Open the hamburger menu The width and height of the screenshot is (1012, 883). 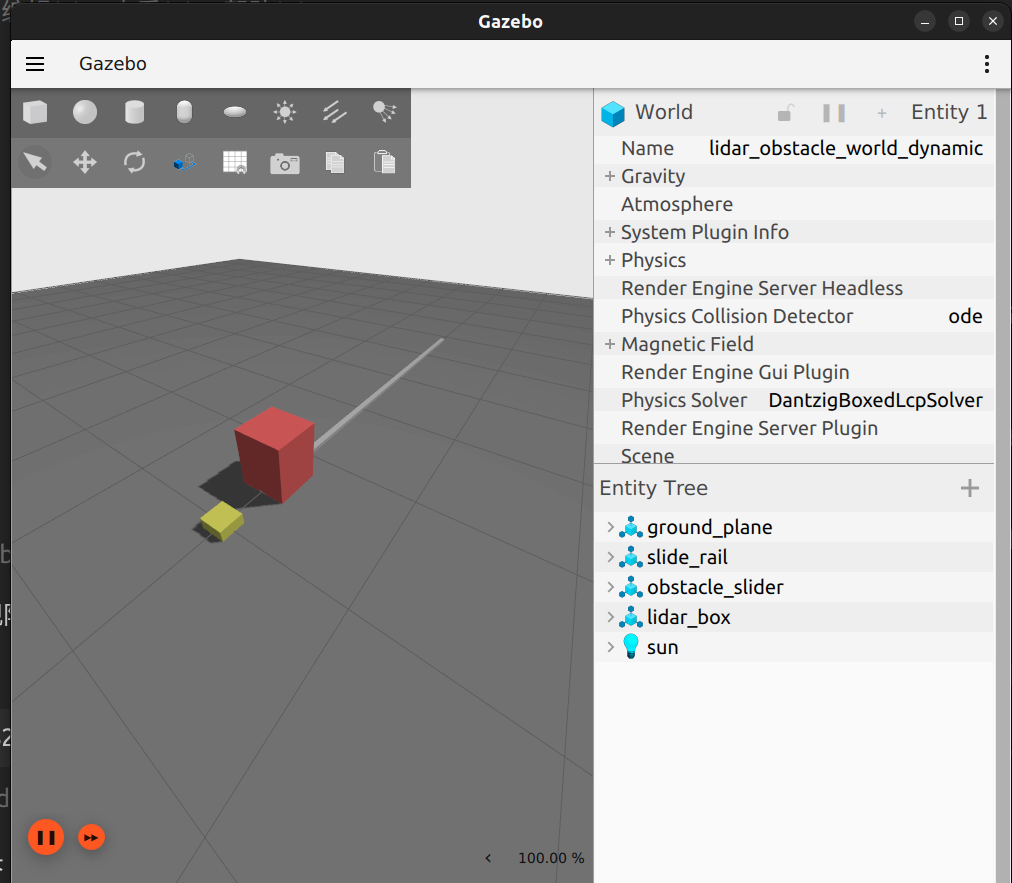point(35,64)
